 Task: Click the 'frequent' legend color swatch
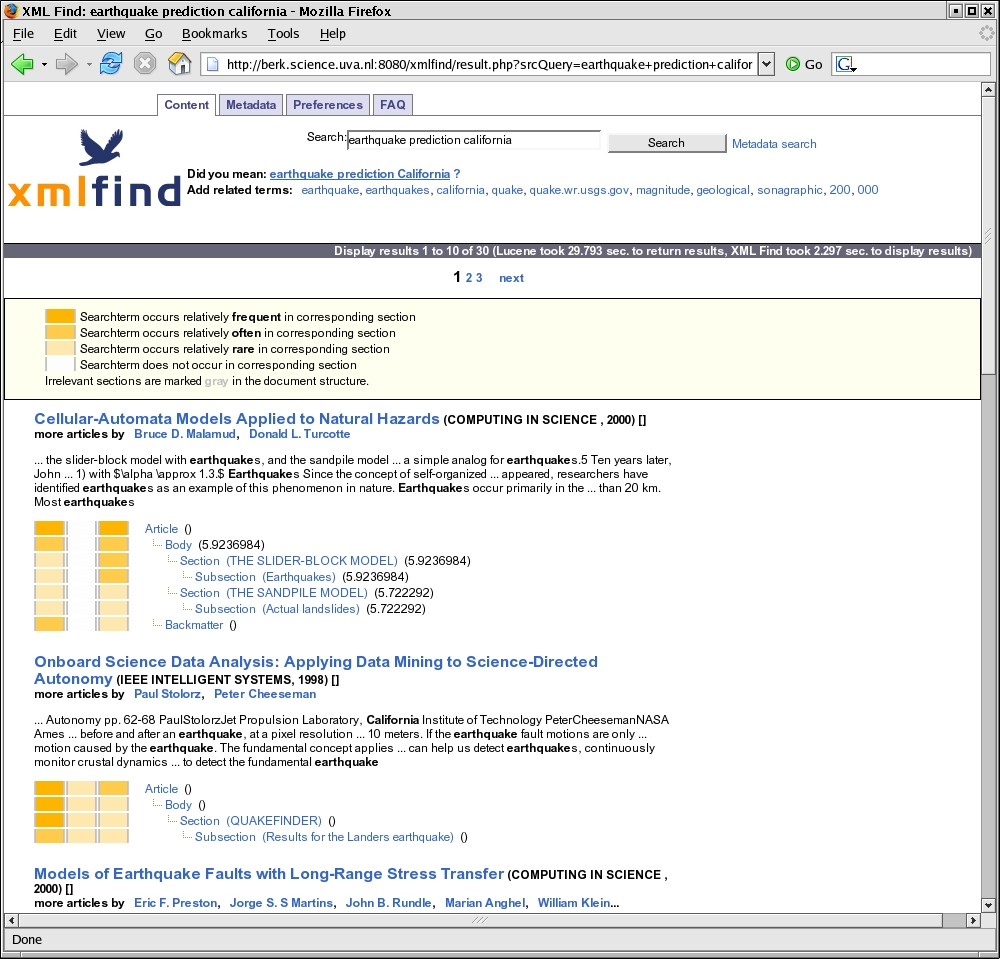pos(60,316)
